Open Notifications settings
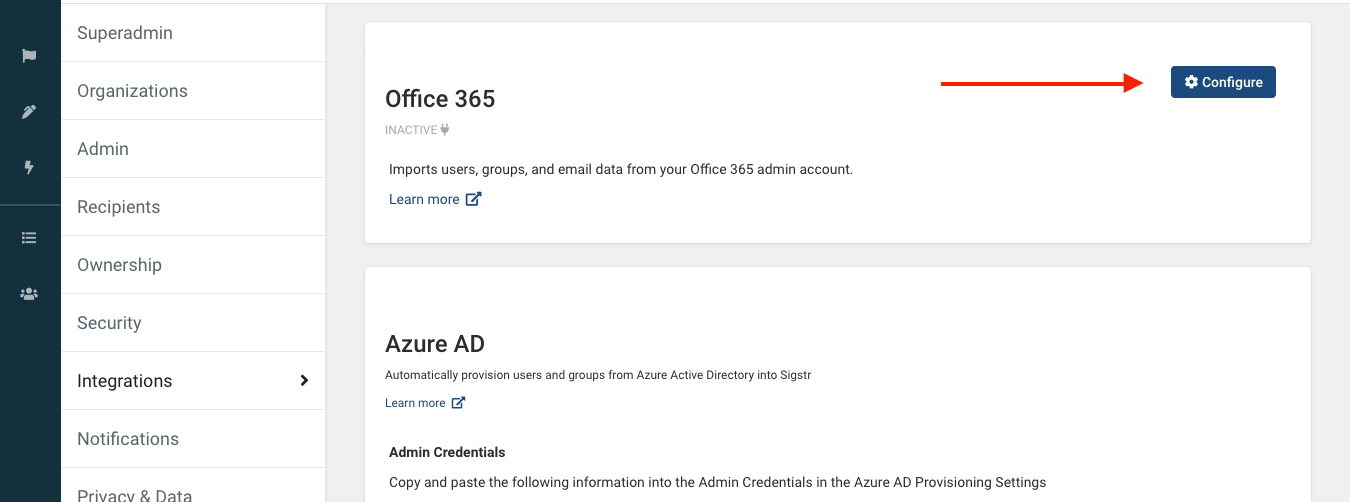Image resolution: width=1350 pixels, height=502 pixels. point(193,439)
